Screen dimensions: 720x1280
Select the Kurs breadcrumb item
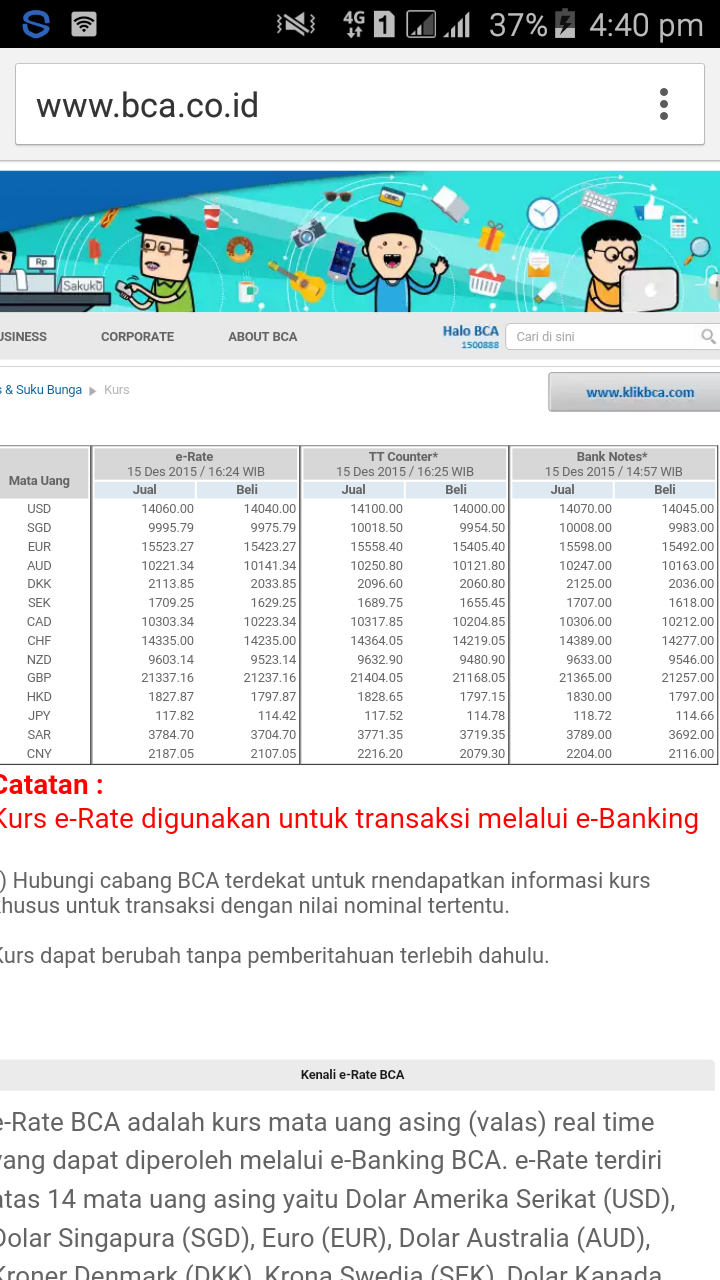point(117,390)
